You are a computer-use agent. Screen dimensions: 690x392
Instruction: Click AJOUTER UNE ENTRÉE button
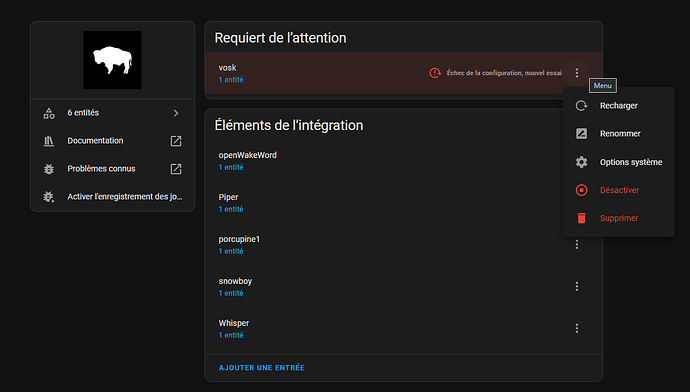(261, 368)
